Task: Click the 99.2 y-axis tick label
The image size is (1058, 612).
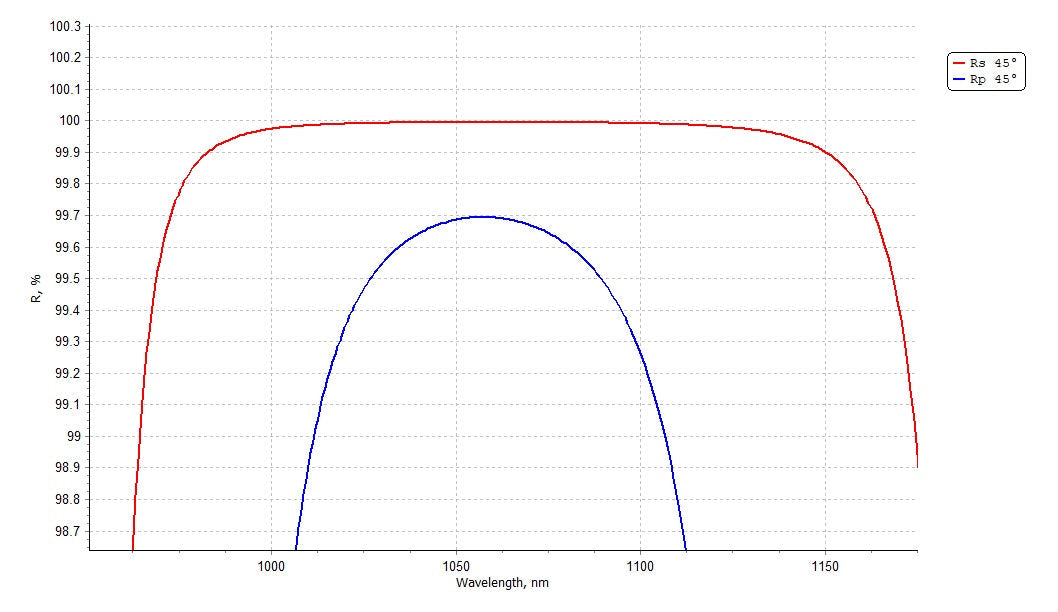Action: (67, 373)
